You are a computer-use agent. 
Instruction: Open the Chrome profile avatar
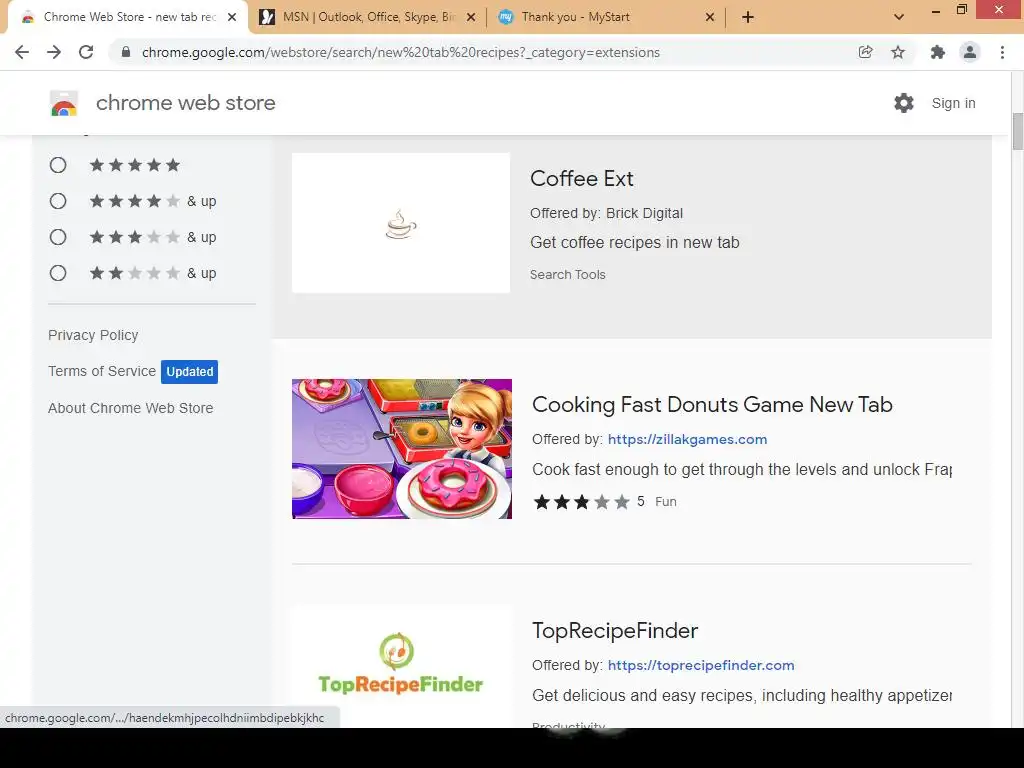970,52
